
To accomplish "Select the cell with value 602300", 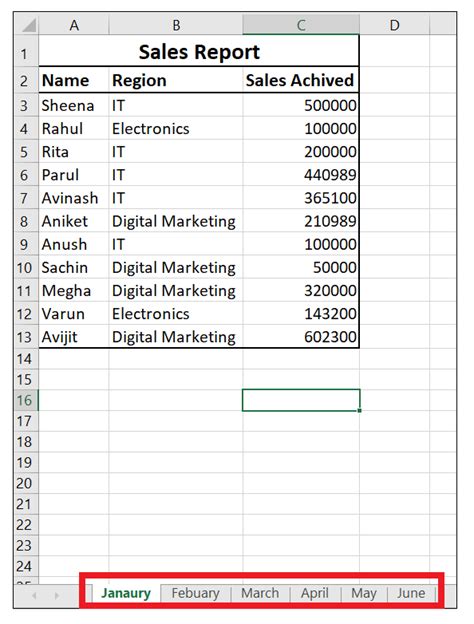I will click(x=300, y=337).
